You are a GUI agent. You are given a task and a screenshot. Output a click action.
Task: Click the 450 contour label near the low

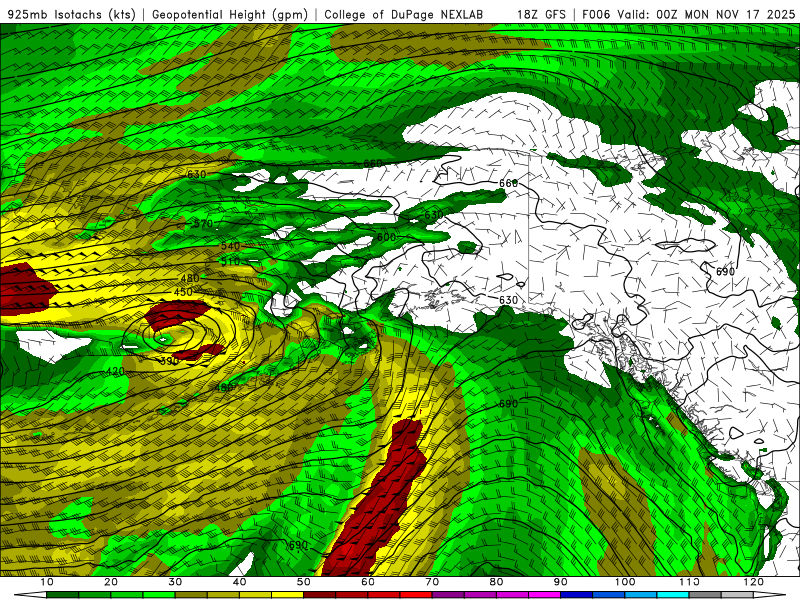(183, 292)
